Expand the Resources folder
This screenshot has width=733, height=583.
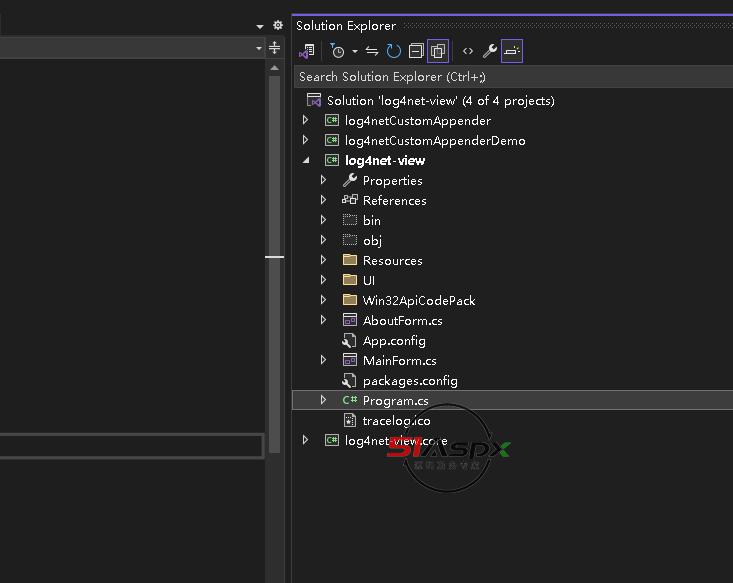point(323,260)
